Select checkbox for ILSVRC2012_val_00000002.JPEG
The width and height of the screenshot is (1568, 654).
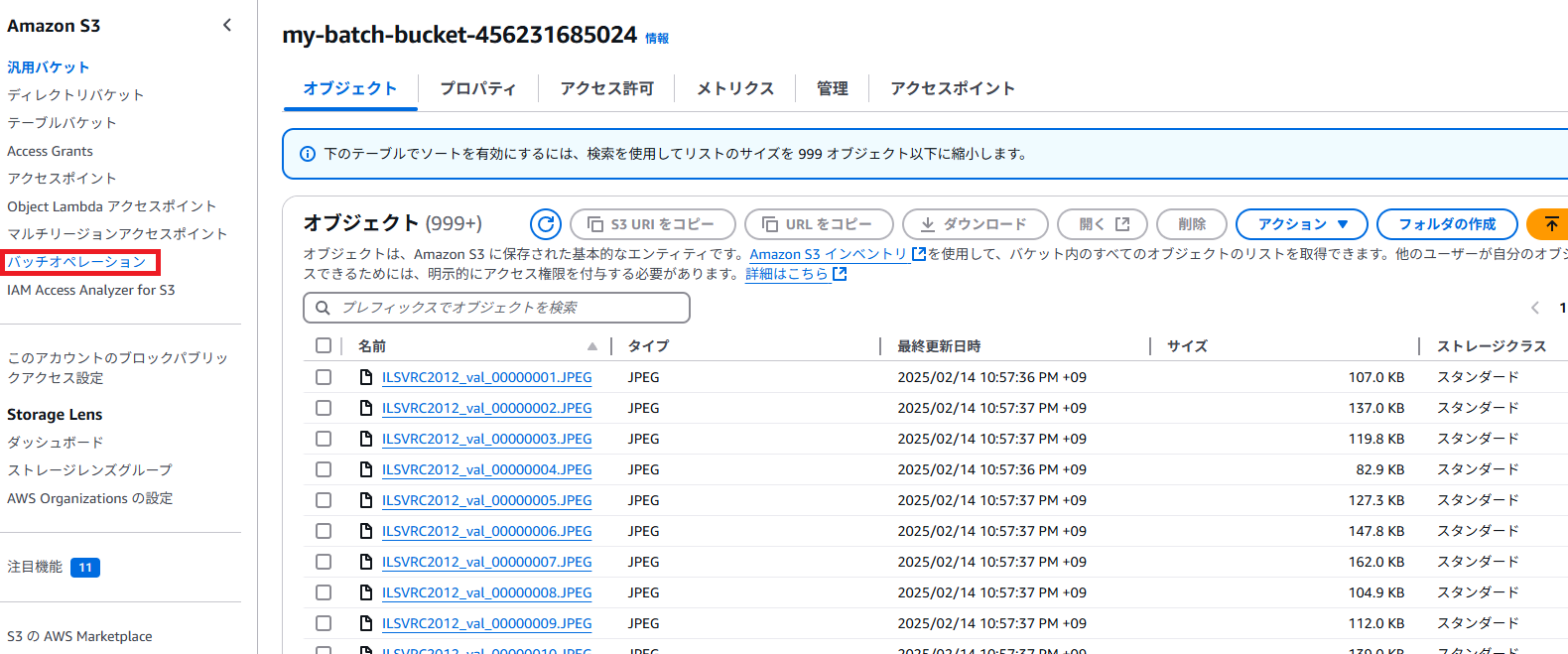pos(324,408)
